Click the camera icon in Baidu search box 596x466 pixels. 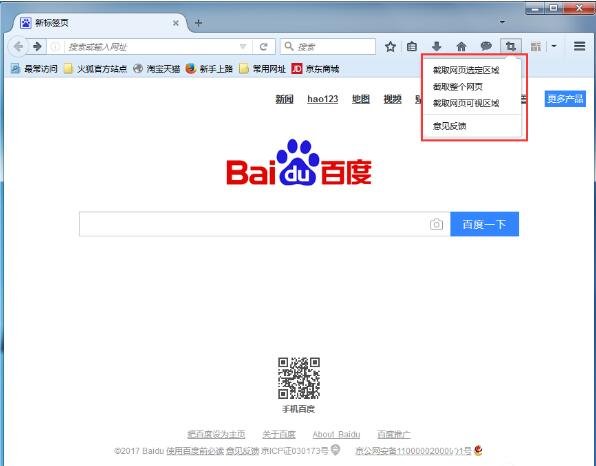click(x=436, y=224)
